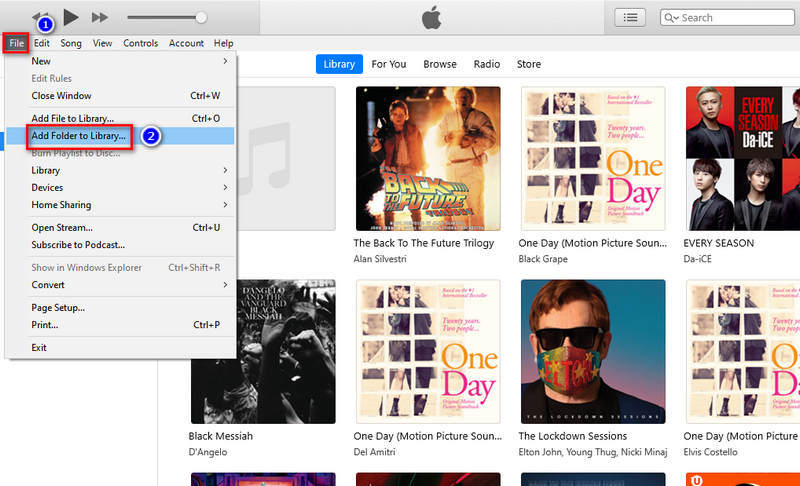Open the Account menu

(x=186, y=43)
